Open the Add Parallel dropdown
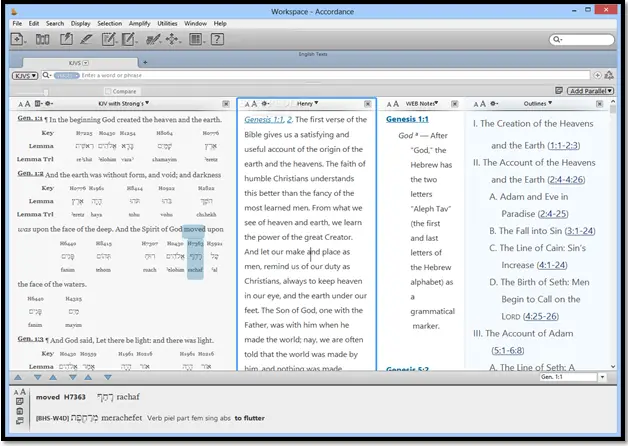The image size is (628, 446). click(590, 91)
